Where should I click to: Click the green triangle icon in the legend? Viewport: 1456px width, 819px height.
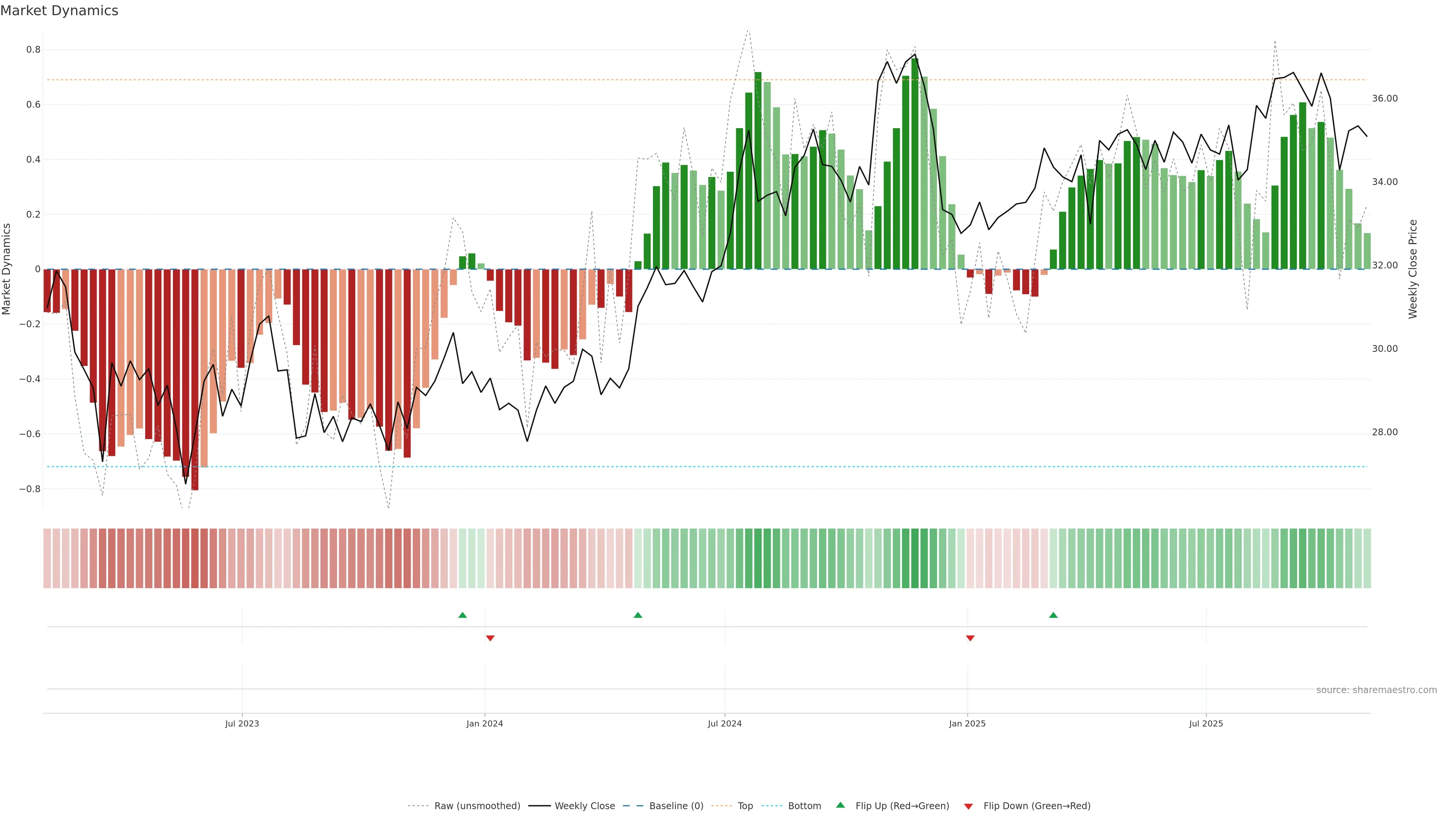(x=841, y=805)
